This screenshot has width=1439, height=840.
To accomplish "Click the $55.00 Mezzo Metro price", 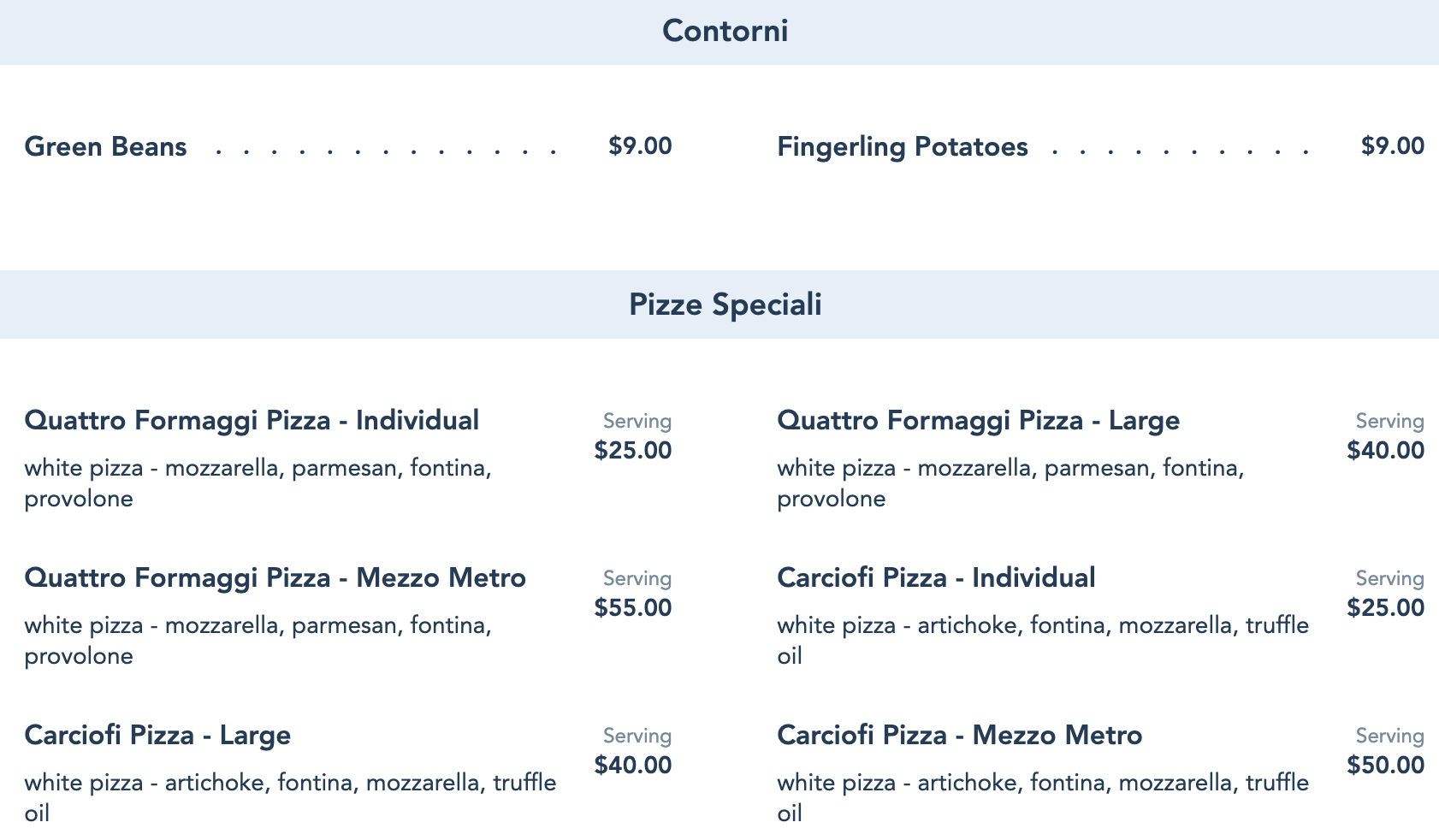I will coord(633,608).
